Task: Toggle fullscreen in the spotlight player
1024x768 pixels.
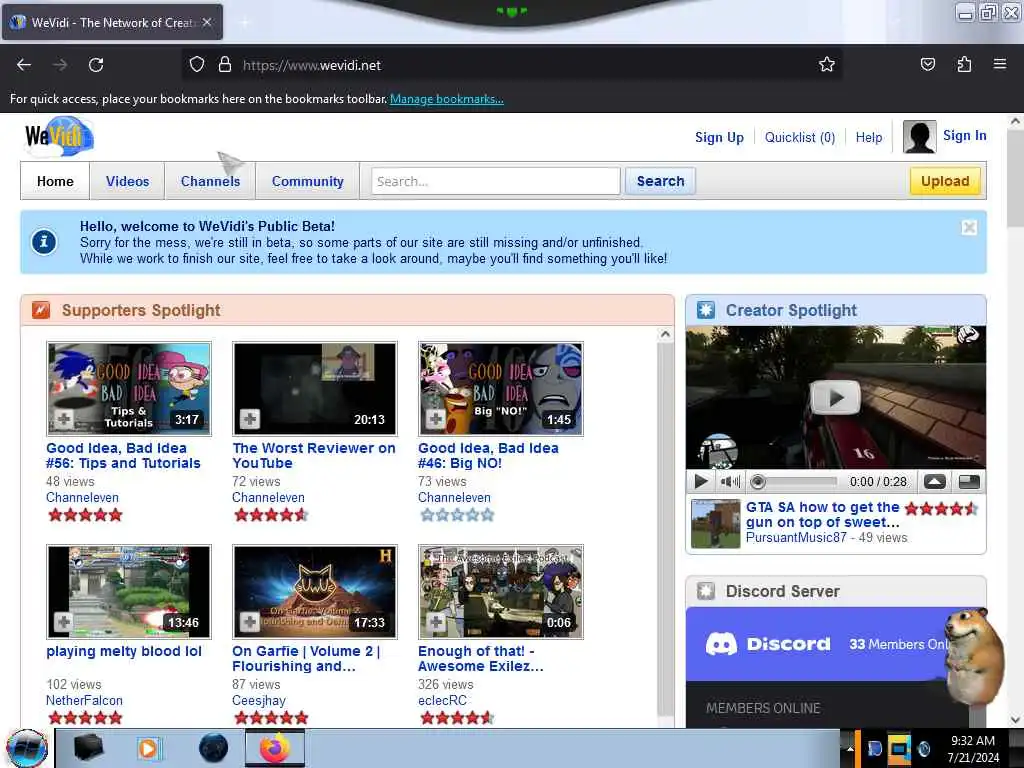Action: (969, 482)
